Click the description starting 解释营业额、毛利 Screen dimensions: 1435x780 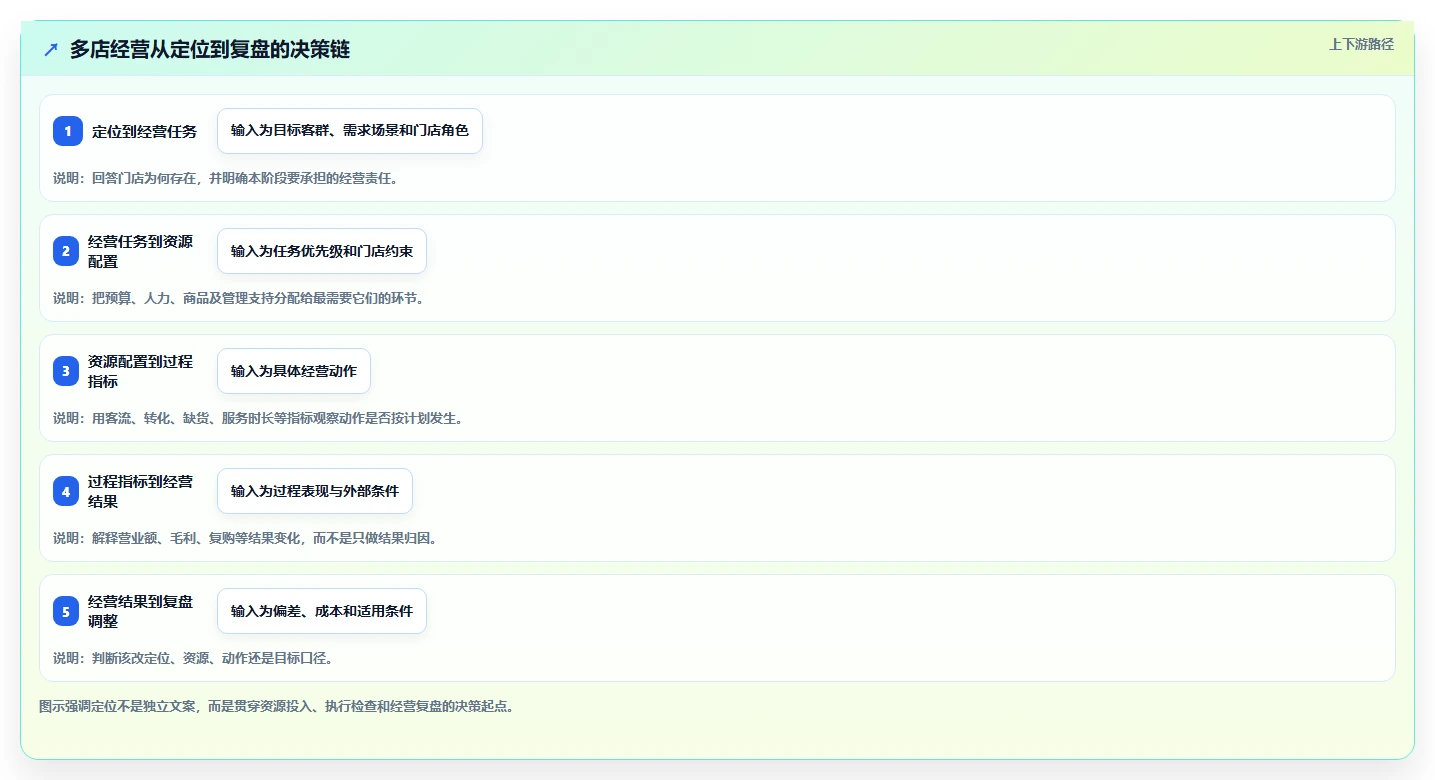(x=245, y=538)
